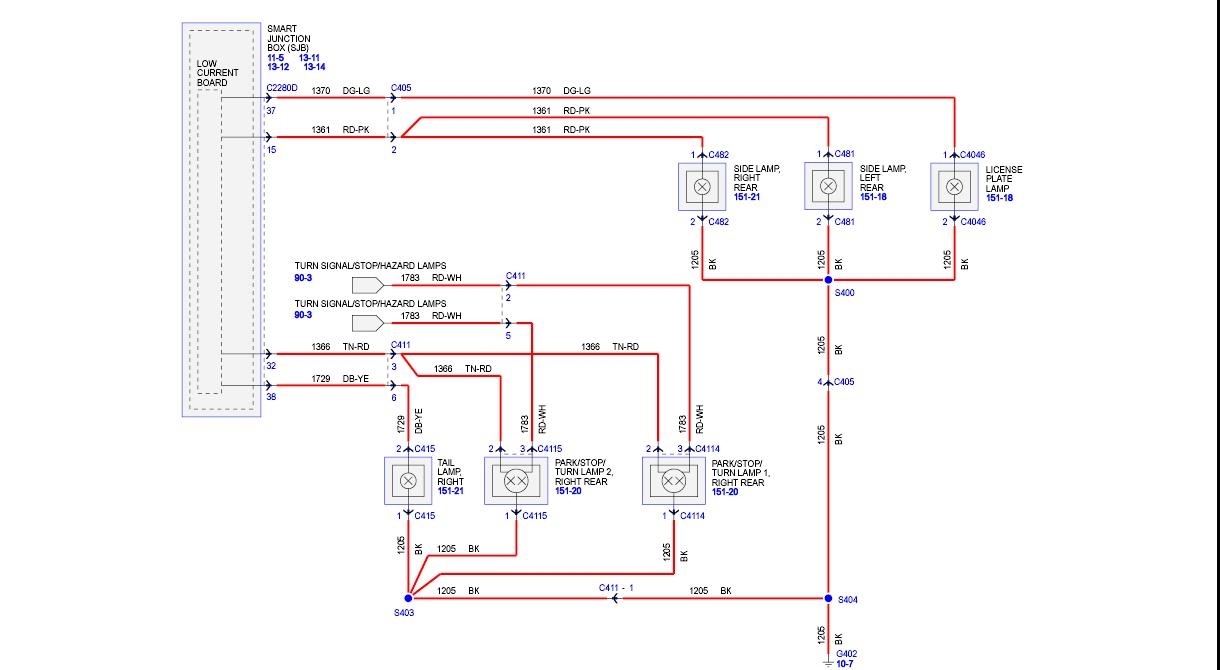1220x670 pixels.
Task: Select the Side Lamp Right Rear bulb symbol
Action: pyautogui.click(x=701, y=186)
